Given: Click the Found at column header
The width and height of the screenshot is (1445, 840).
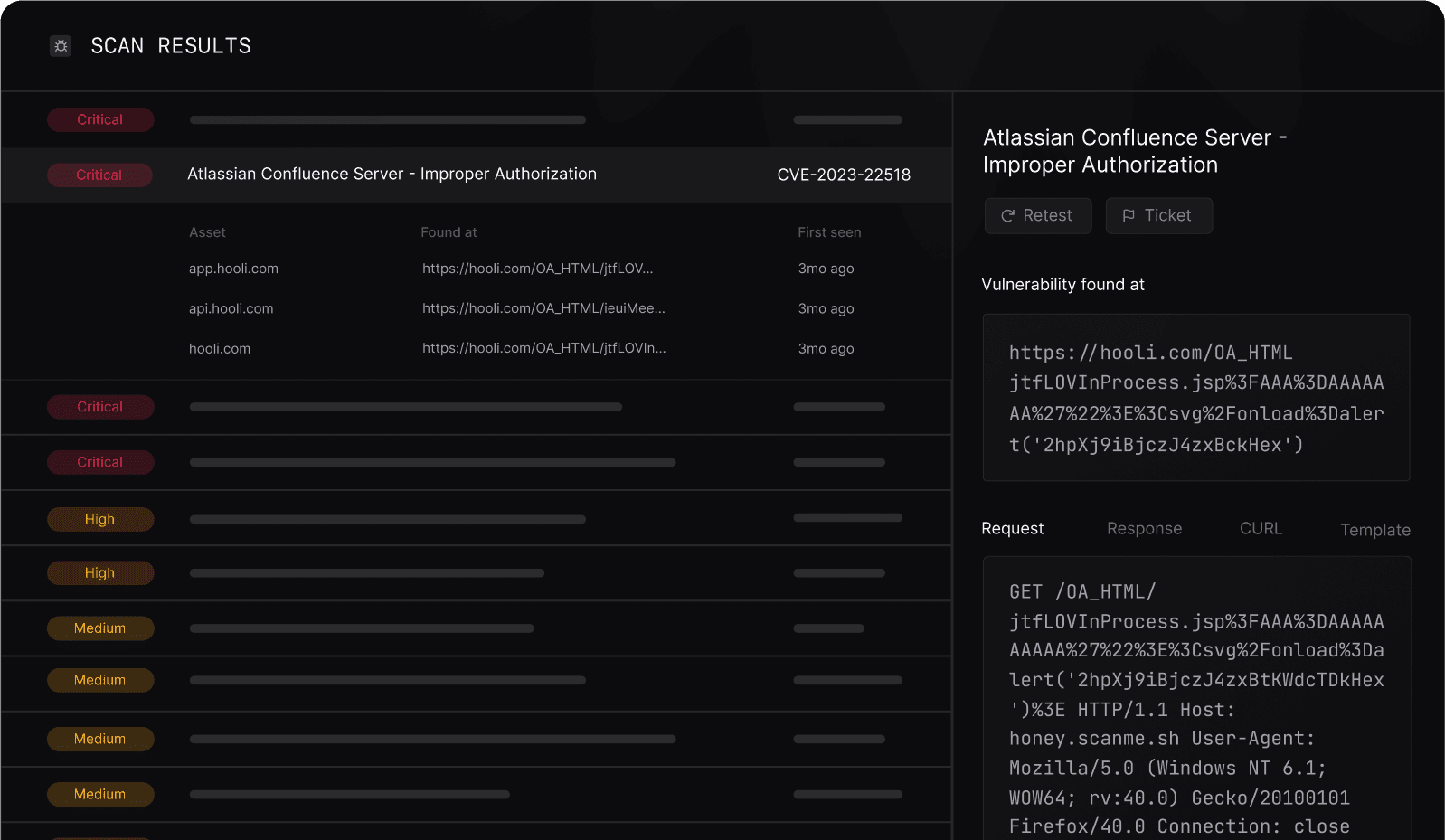Looking at the screenshot, I should click(x=449, y=232).
